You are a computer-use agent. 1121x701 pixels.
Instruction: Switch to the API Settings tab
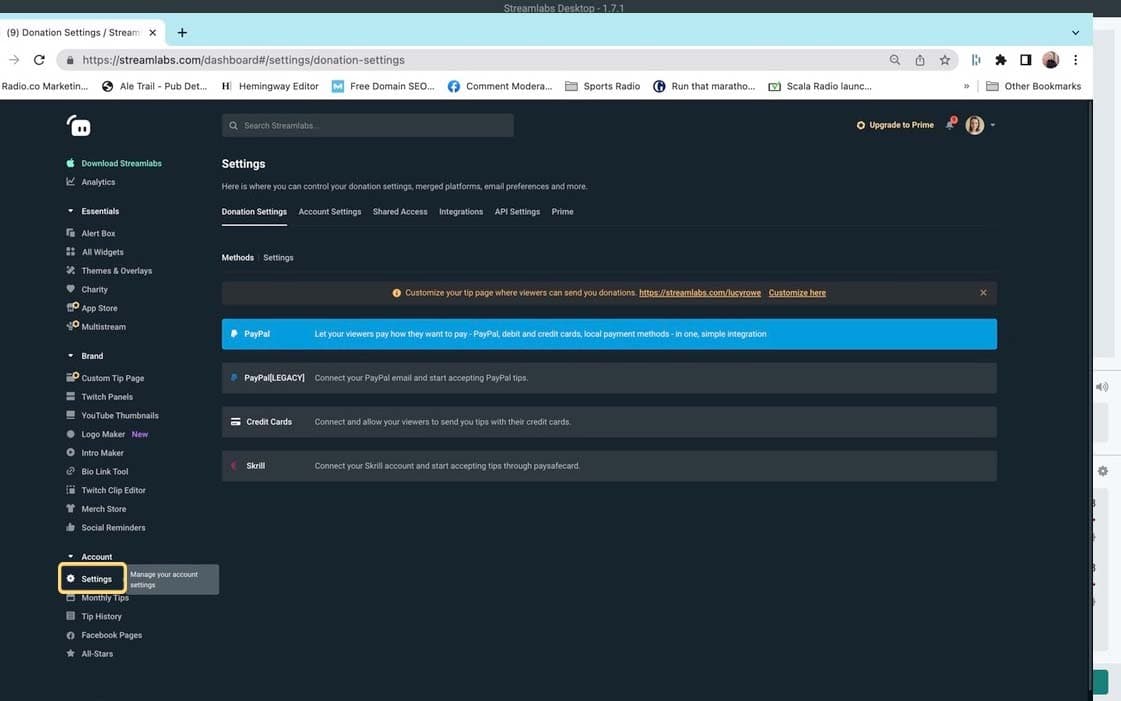pyautogui.click(x=516, y=211)
